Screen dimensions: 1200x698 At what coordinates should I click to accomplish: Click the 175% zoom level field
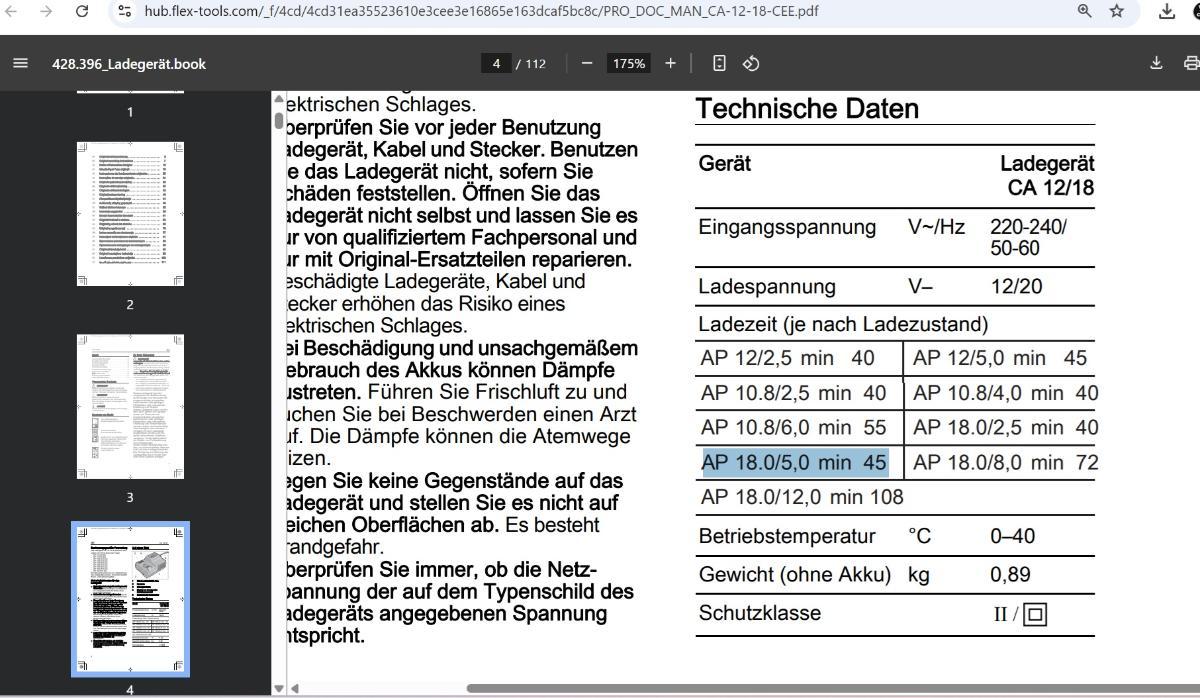pyautogui.click(x=629, y=63)
